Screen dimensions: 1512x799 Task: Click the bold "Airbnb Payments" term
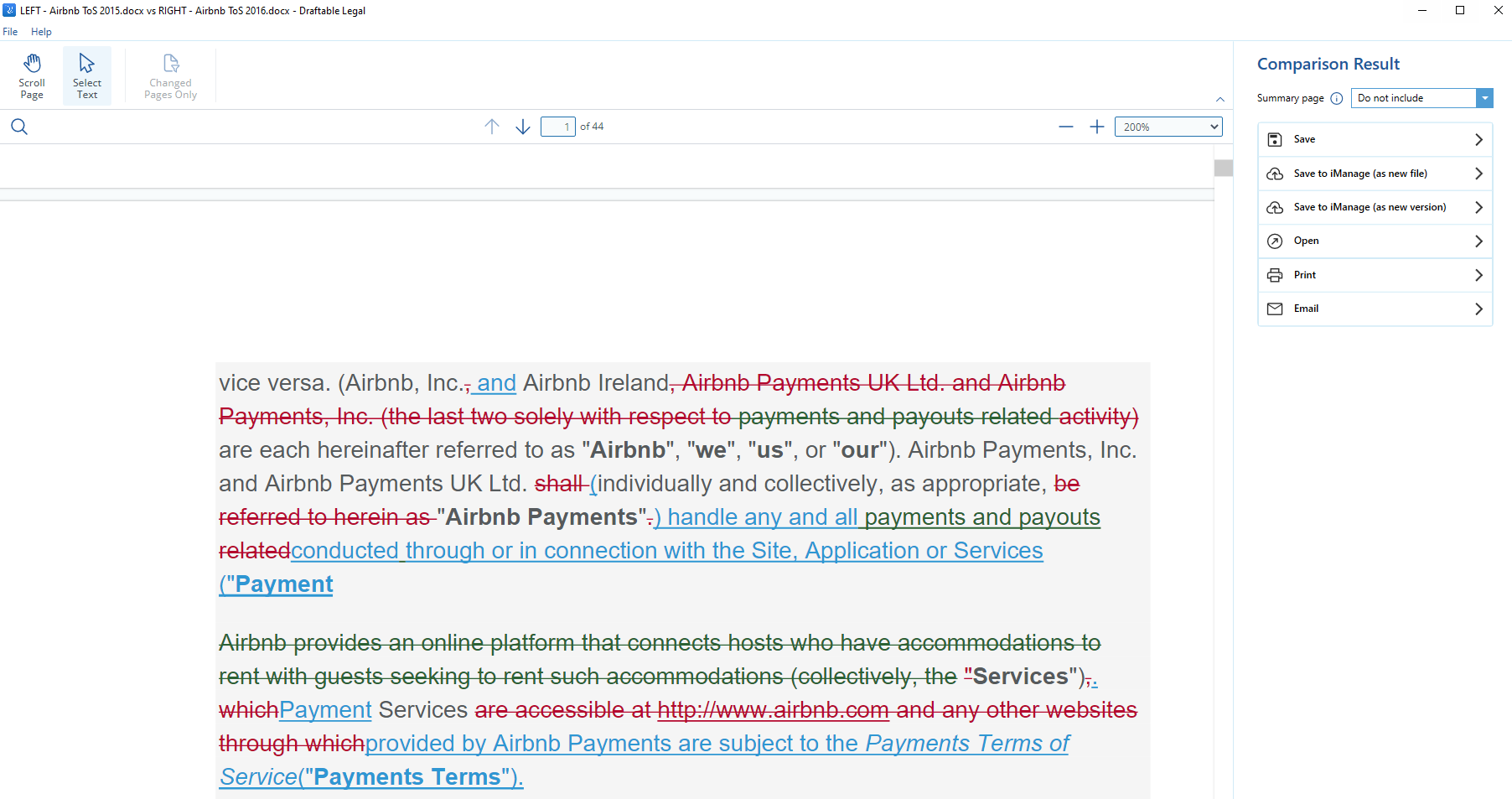pyautogui.click(x=541, y=517)
